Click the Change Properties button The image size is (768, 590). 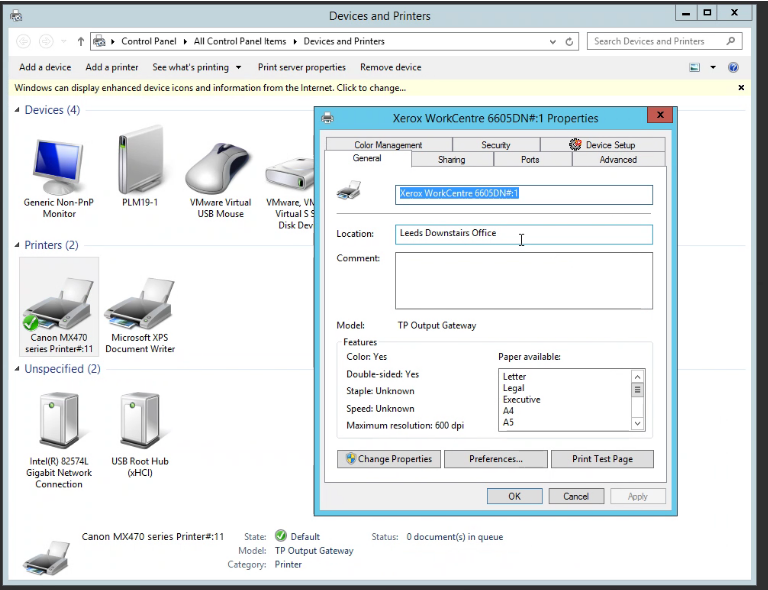point(389,459)
